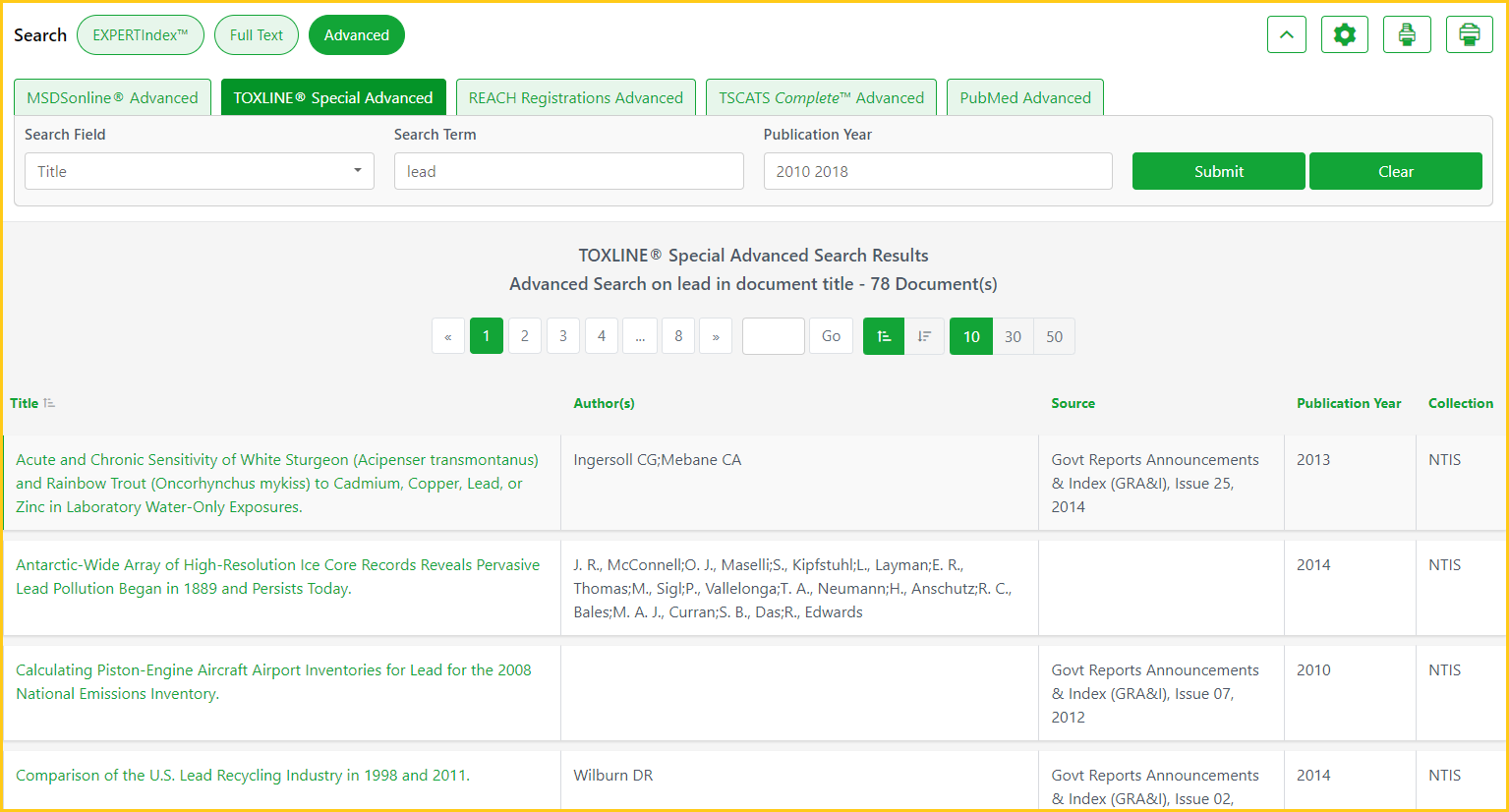Open the REACH Registrations Advanced tab
Image resolution: width=1509 pixels, height=812 pixels.
click(575, 97)
